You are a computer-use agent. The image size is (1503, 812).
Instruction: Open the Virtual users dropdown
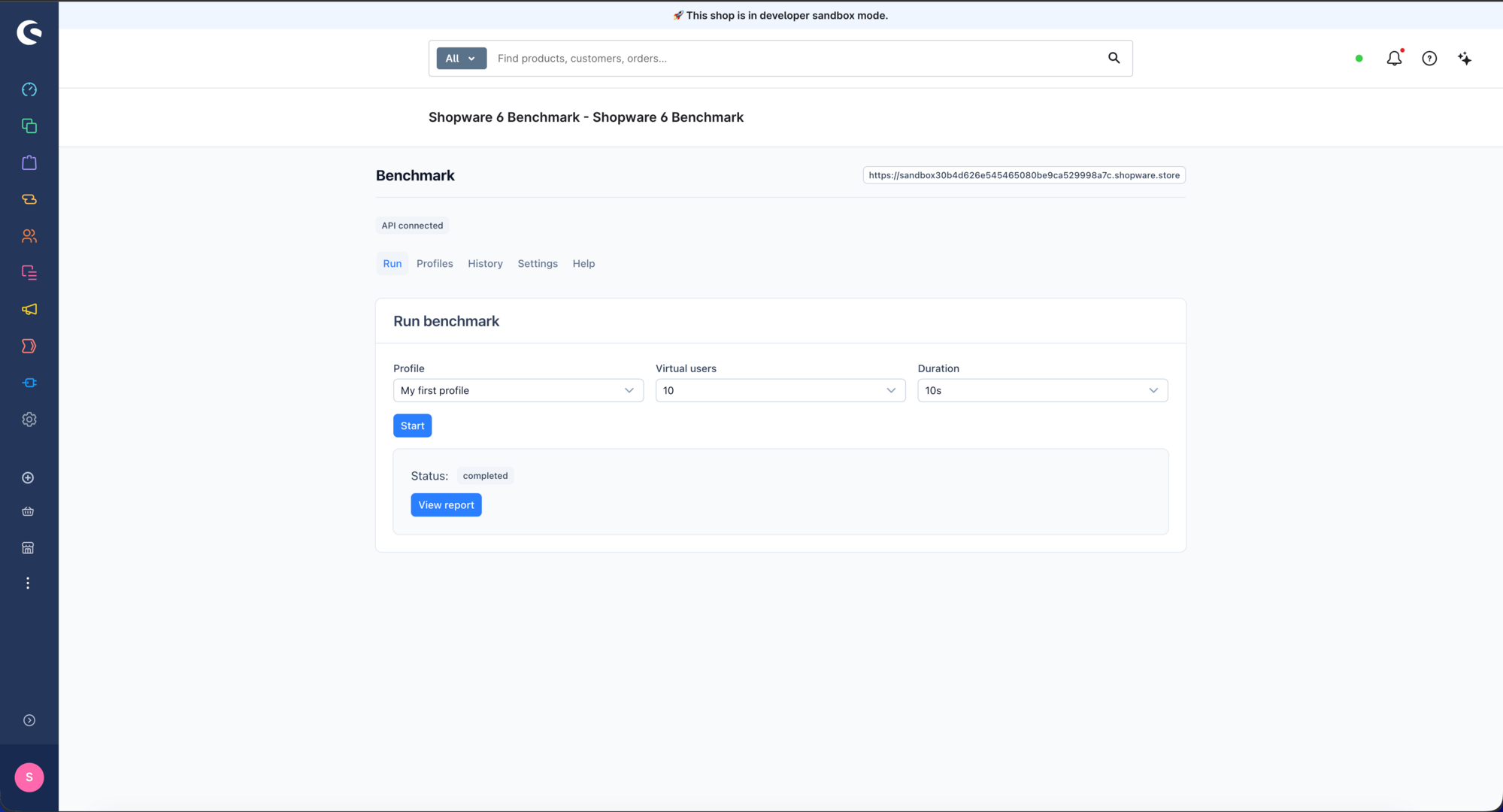pos(780,390)
